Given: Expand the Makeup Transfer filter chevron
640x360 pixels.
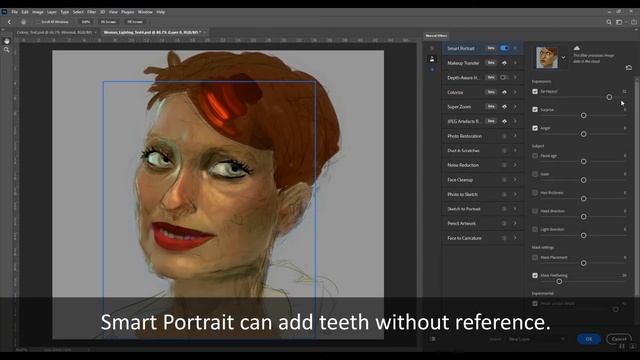Looking at the screenshot, I should click(515, 63).
